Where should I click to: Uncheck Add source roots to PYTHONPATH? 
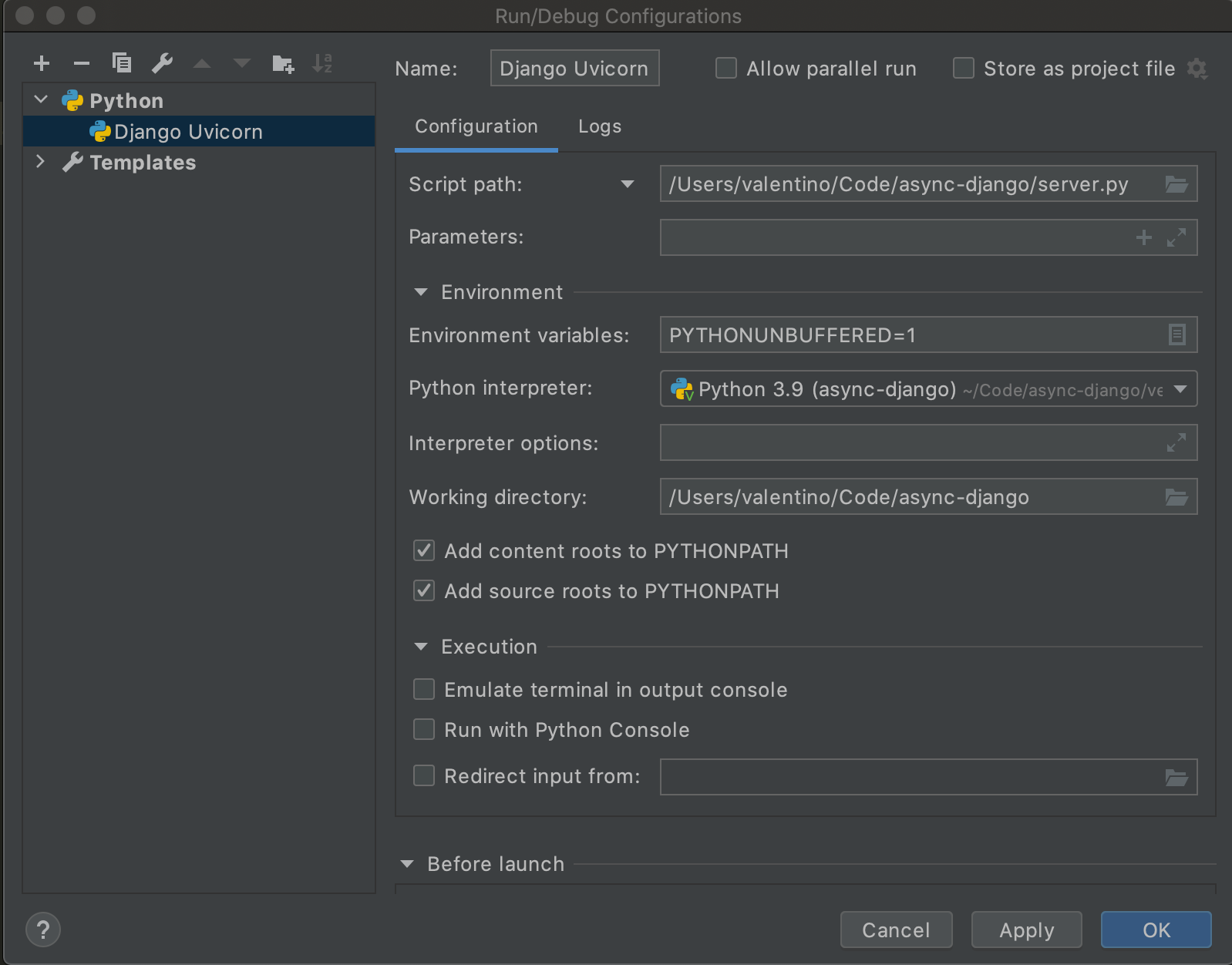[x=424, y=590]
